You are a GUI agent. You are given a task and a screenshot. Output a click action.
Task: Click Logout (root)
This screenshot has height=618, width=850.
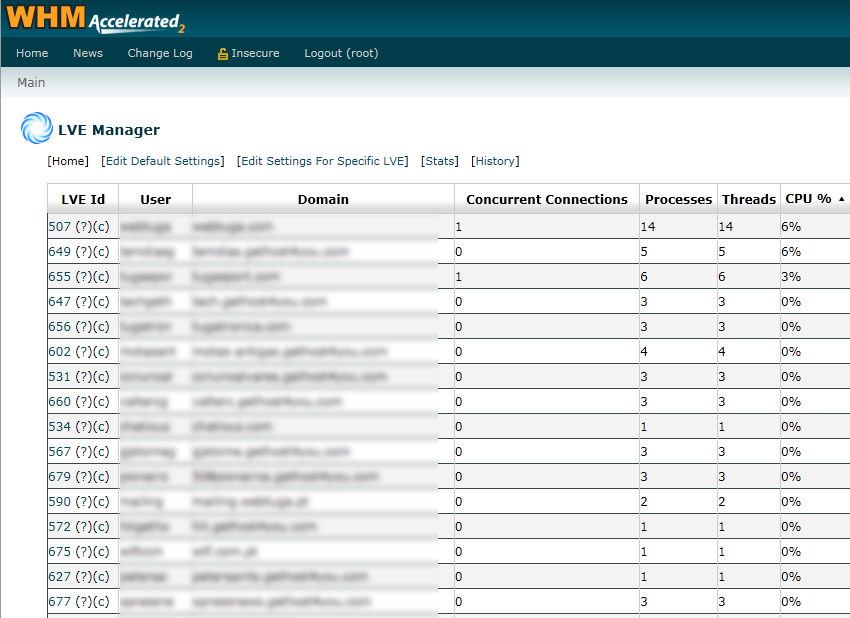click(x=341, y=53)
